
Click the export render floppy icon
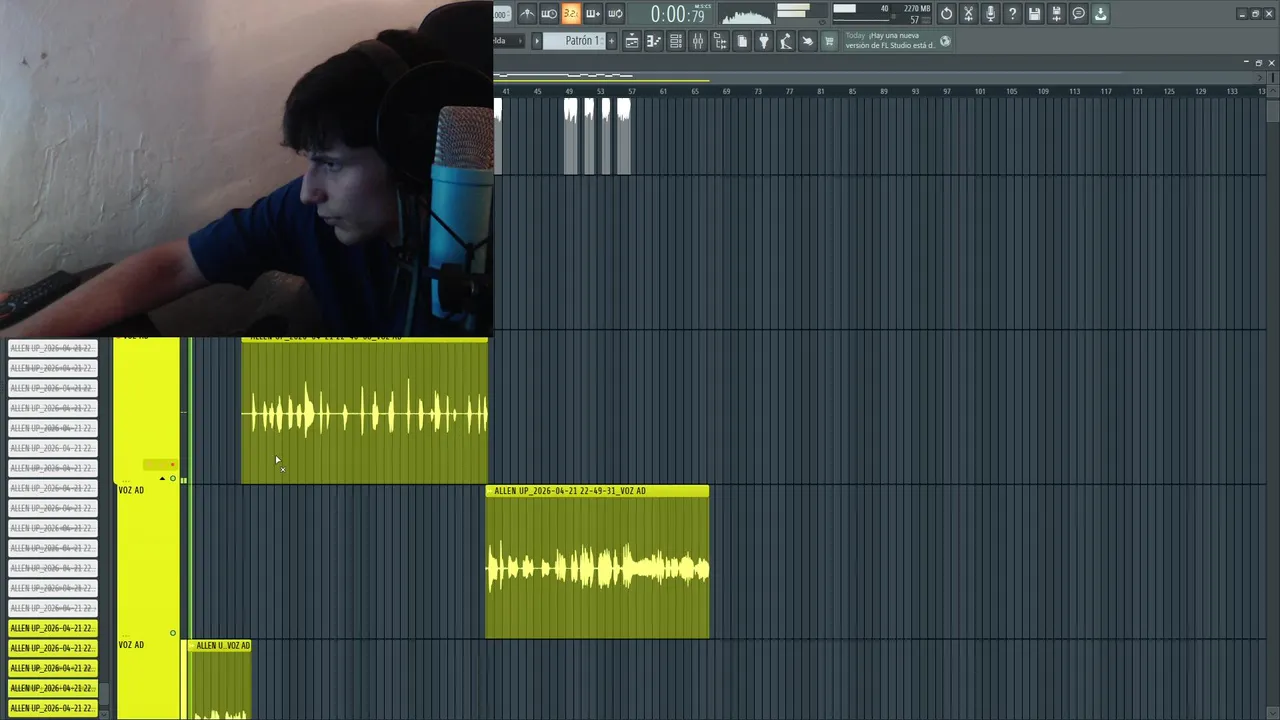(x=1056, y=14)
